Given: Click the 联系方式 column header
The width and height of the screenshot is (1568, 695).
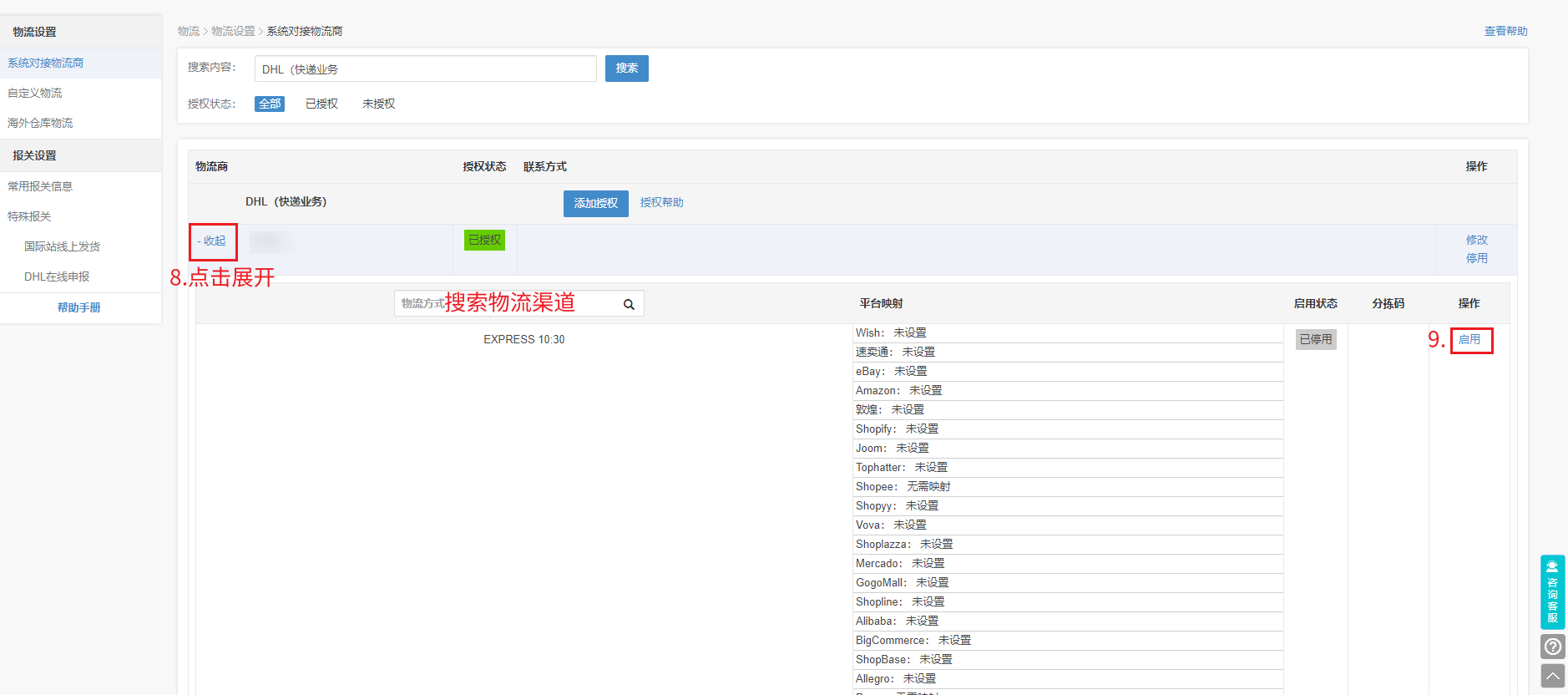Looking at the screenshot, I should 544,166.
